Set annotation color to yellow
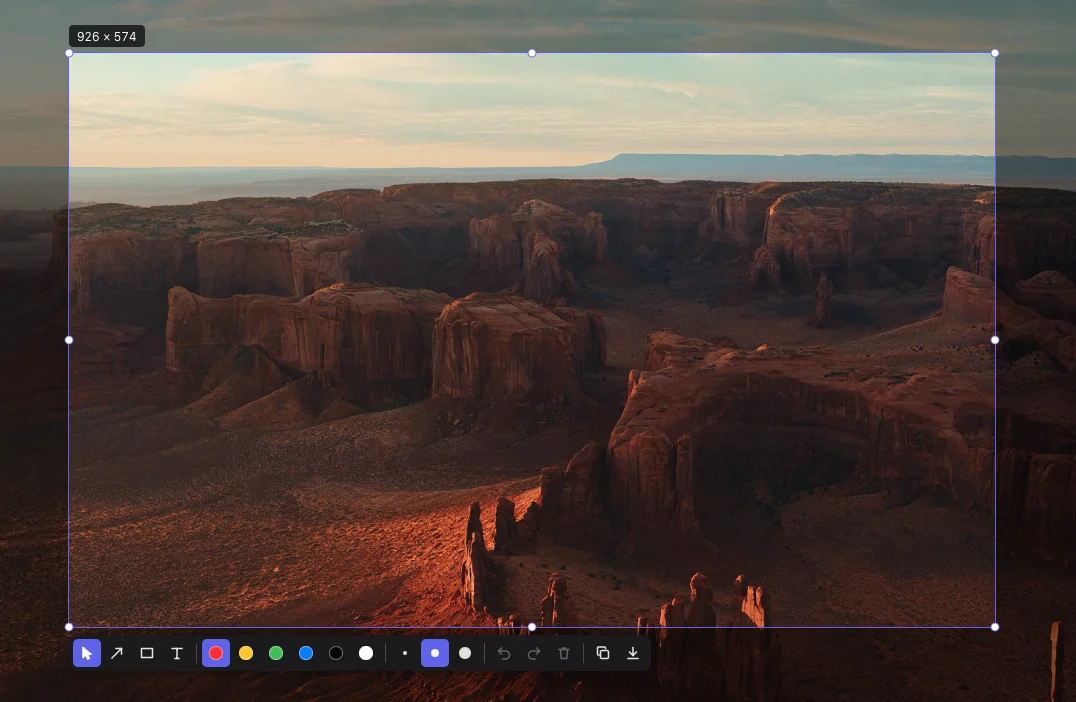The image size is (1076, 702). coord(246,653)
